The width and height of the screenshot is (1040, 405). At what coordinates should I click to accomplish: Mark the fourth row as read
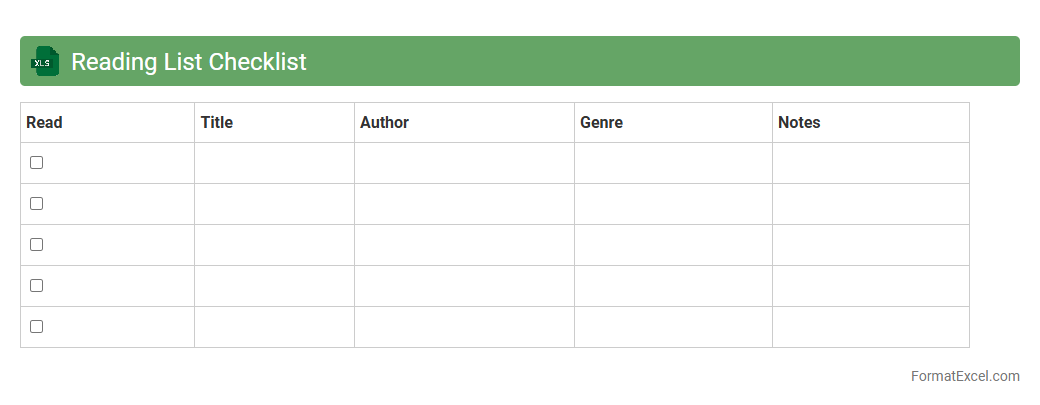pos(37,286)
